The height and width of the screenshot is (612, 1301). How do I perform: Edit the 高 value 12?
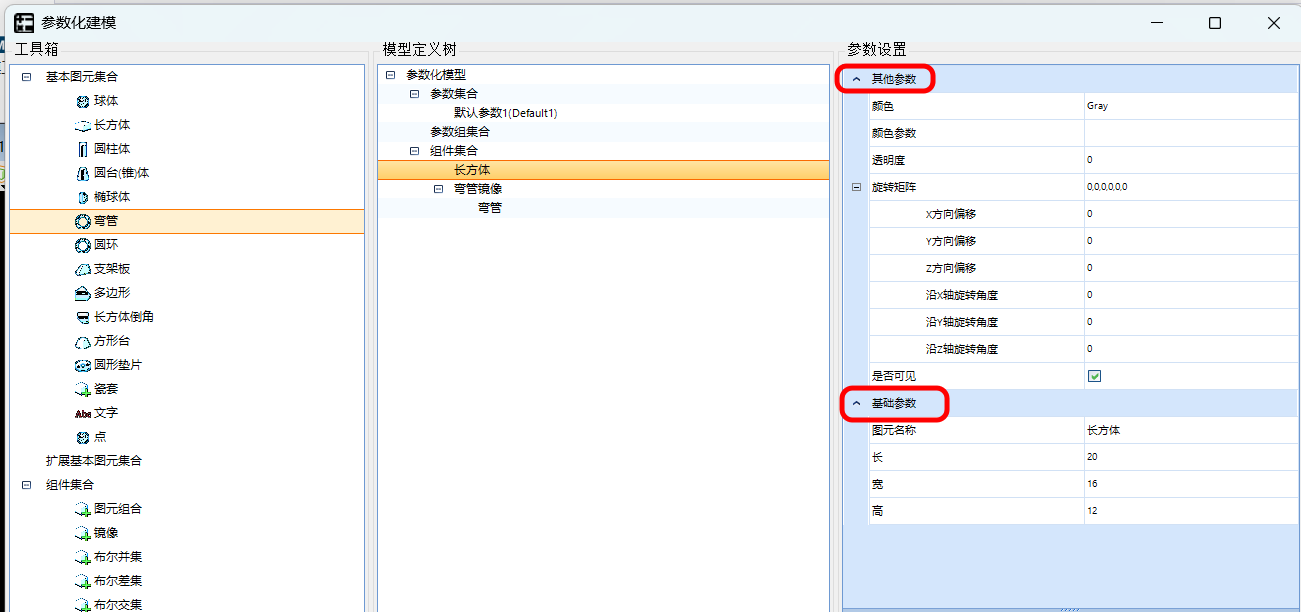[x=1190, y=511]
